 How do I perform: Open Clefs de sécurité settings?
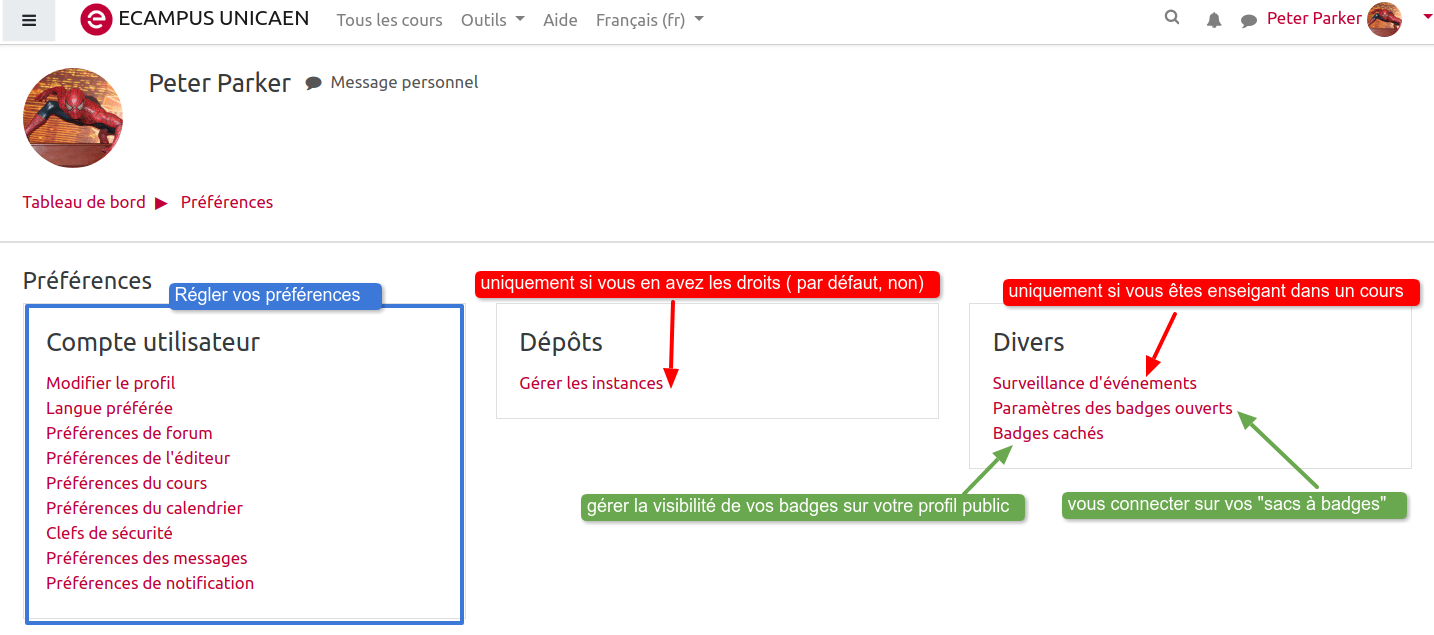[x=109, y=533]
